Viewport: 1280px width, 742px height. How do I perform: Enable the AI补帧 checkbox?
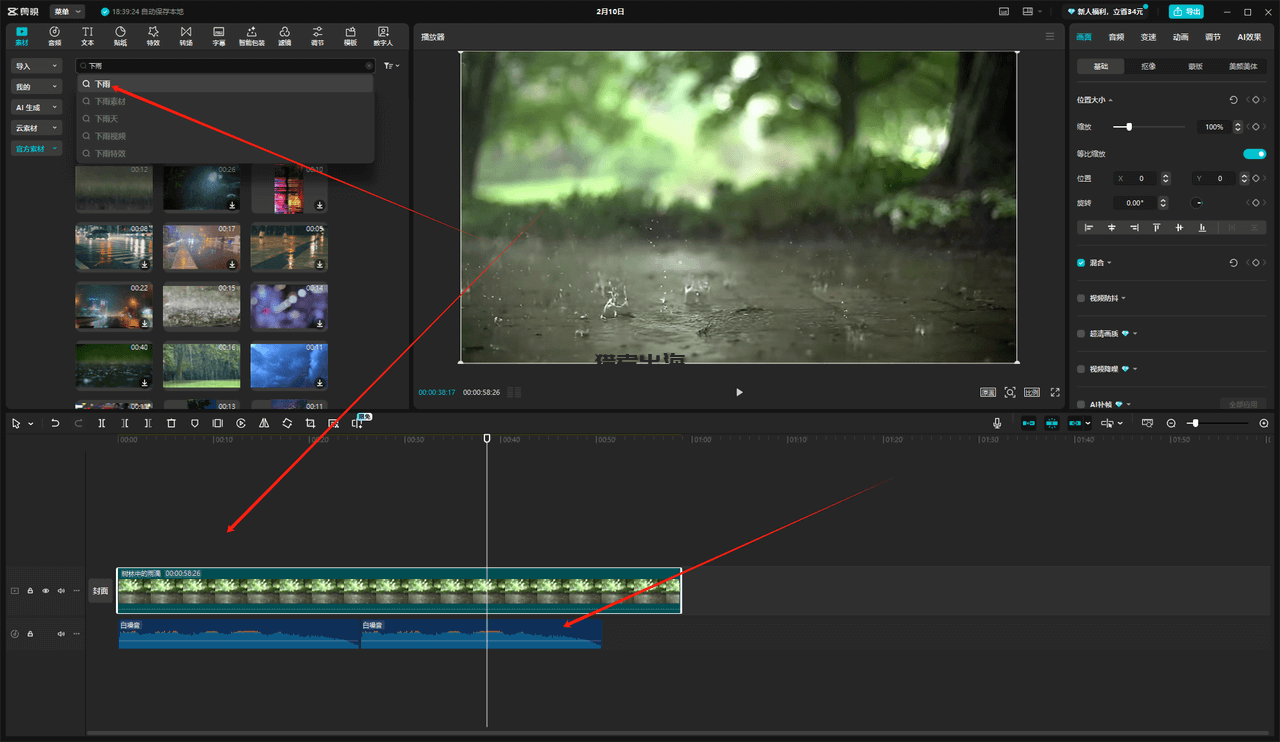tap(1081, 404)
